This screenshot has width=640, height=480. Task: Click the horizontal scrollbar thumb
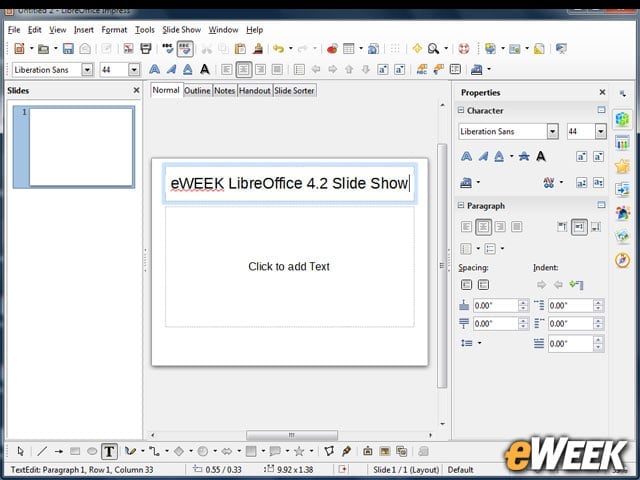click(291, 435)
